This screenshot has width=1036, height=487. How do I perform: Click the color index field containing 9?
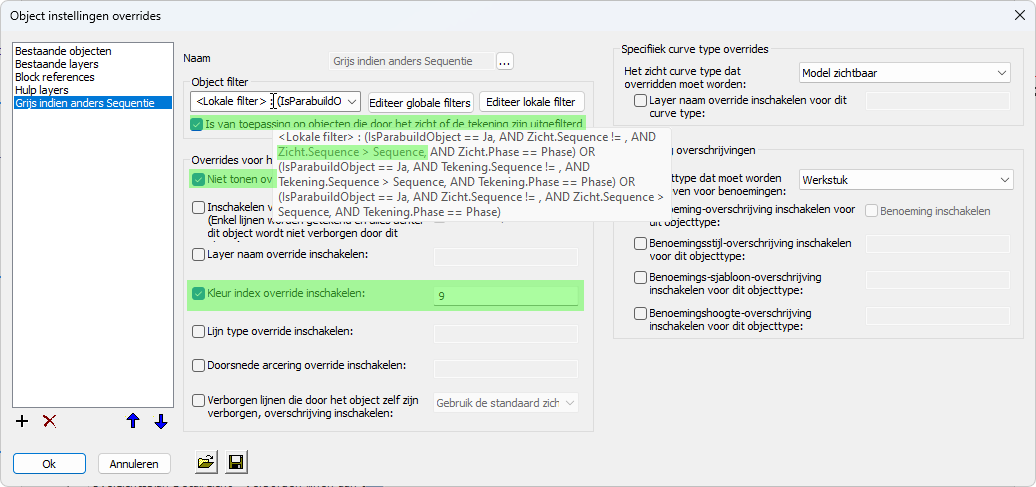pyautogui.click(x=506, y=296)
